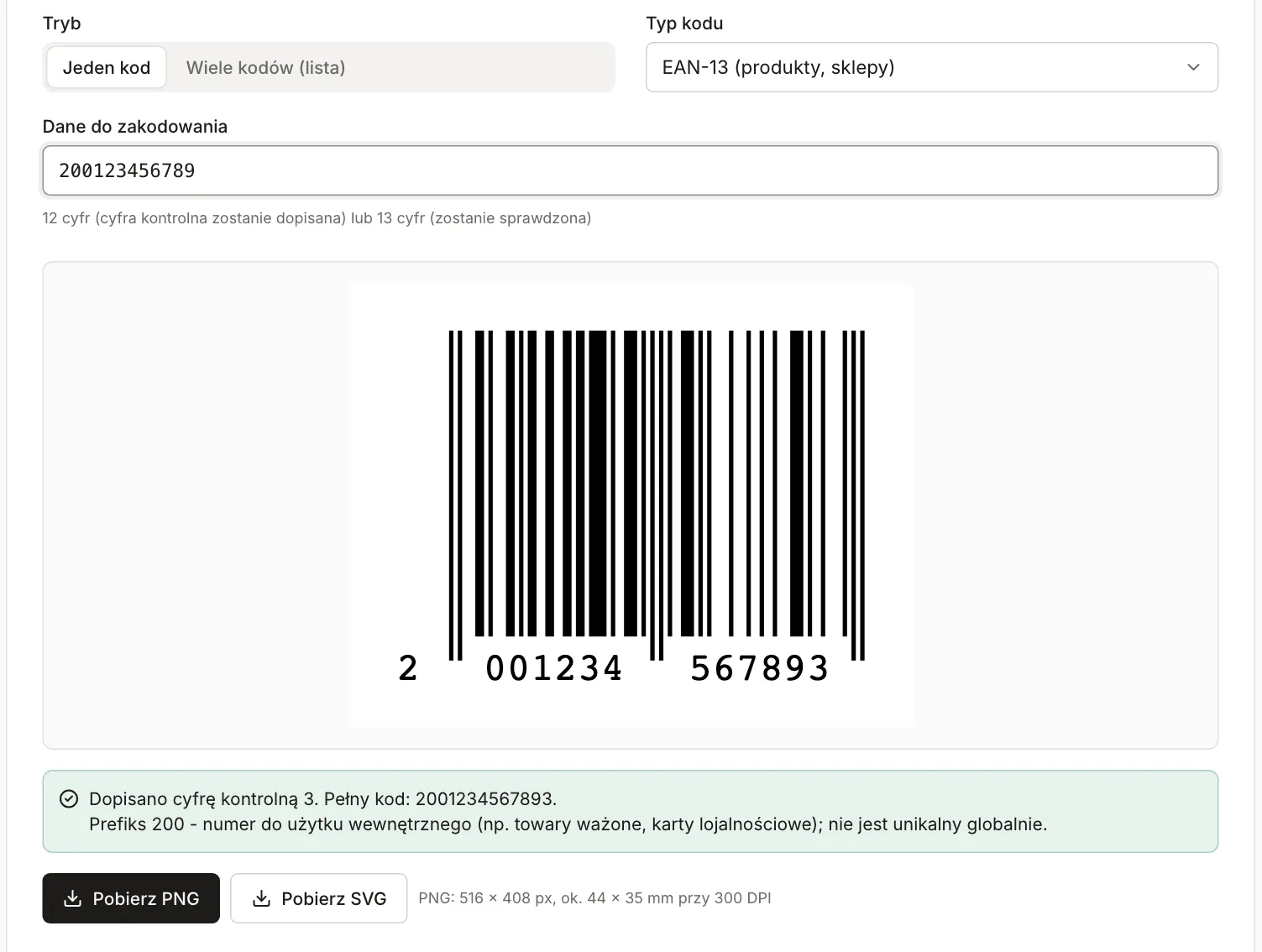This screenshot has height=952, width=1262.
Task: Click the PNG size info text
Action: pyautogui.click(x=594, y=898)
